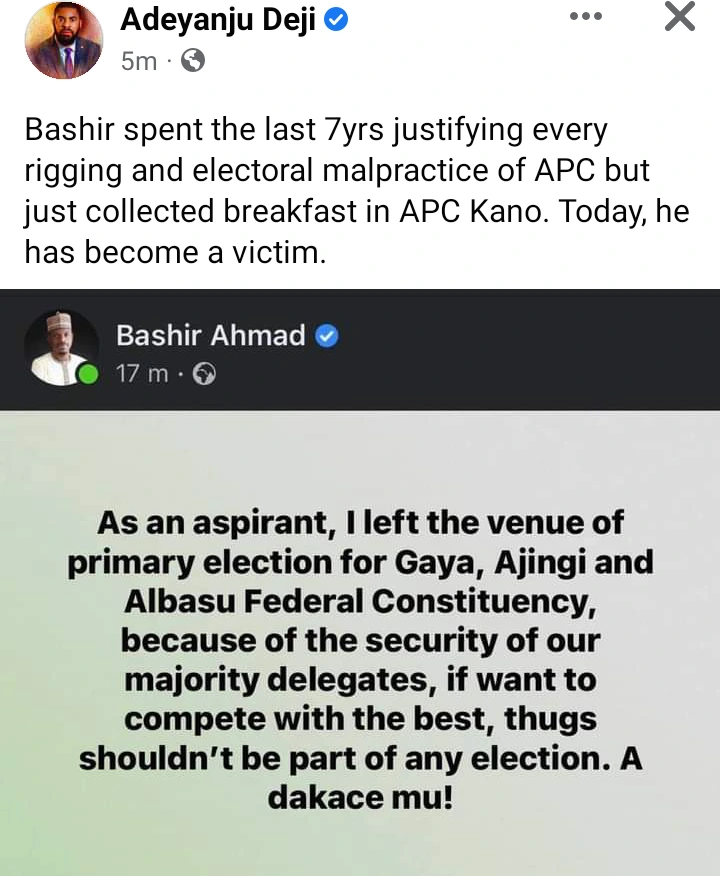Click the caption starting 'Bashir spent the last 7yrs'
This screenshot has height=876, width=720.
coord(315,130)
